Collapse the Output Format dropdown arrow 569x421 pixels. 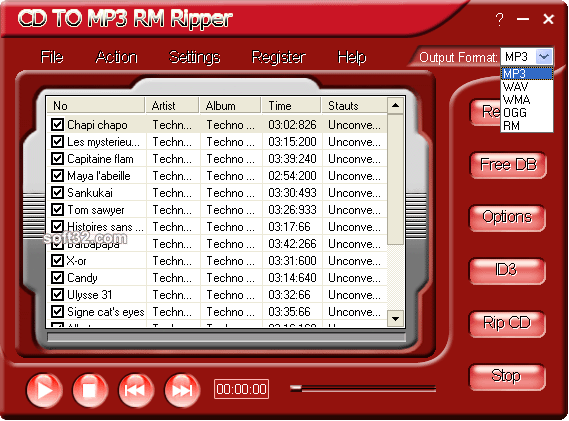[544, 57]
